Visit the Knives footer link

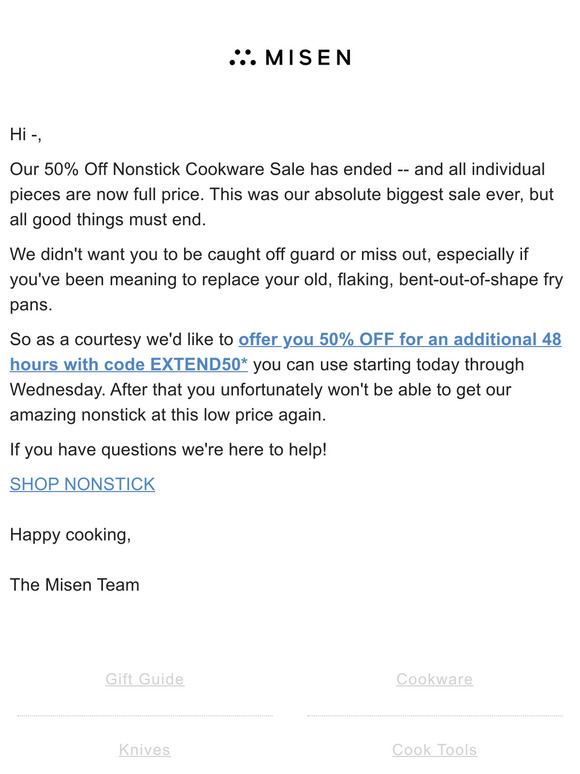[x=145, y=750]
